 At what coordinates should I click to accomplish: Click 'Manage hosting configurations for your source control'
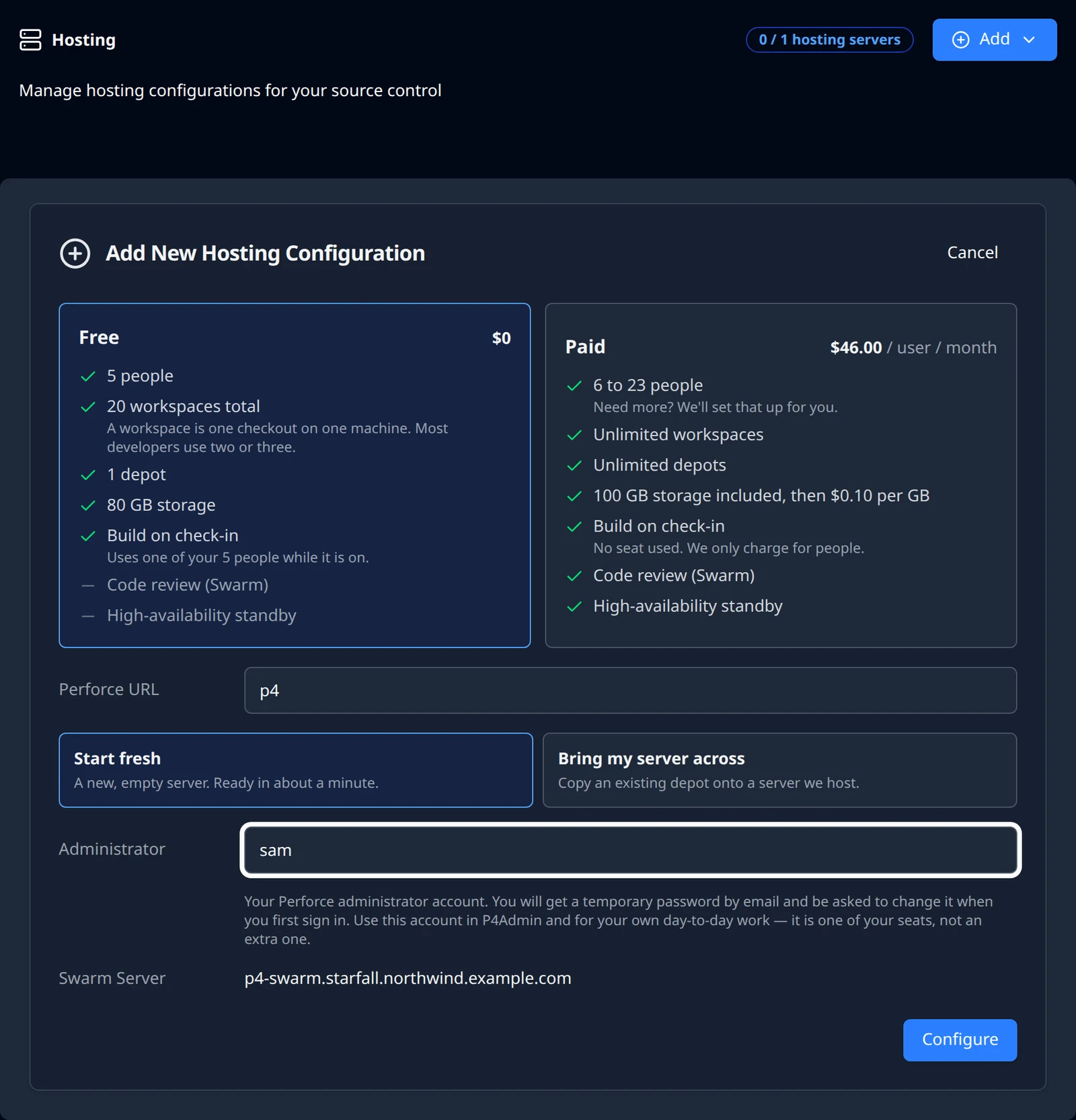click(230, 91)
